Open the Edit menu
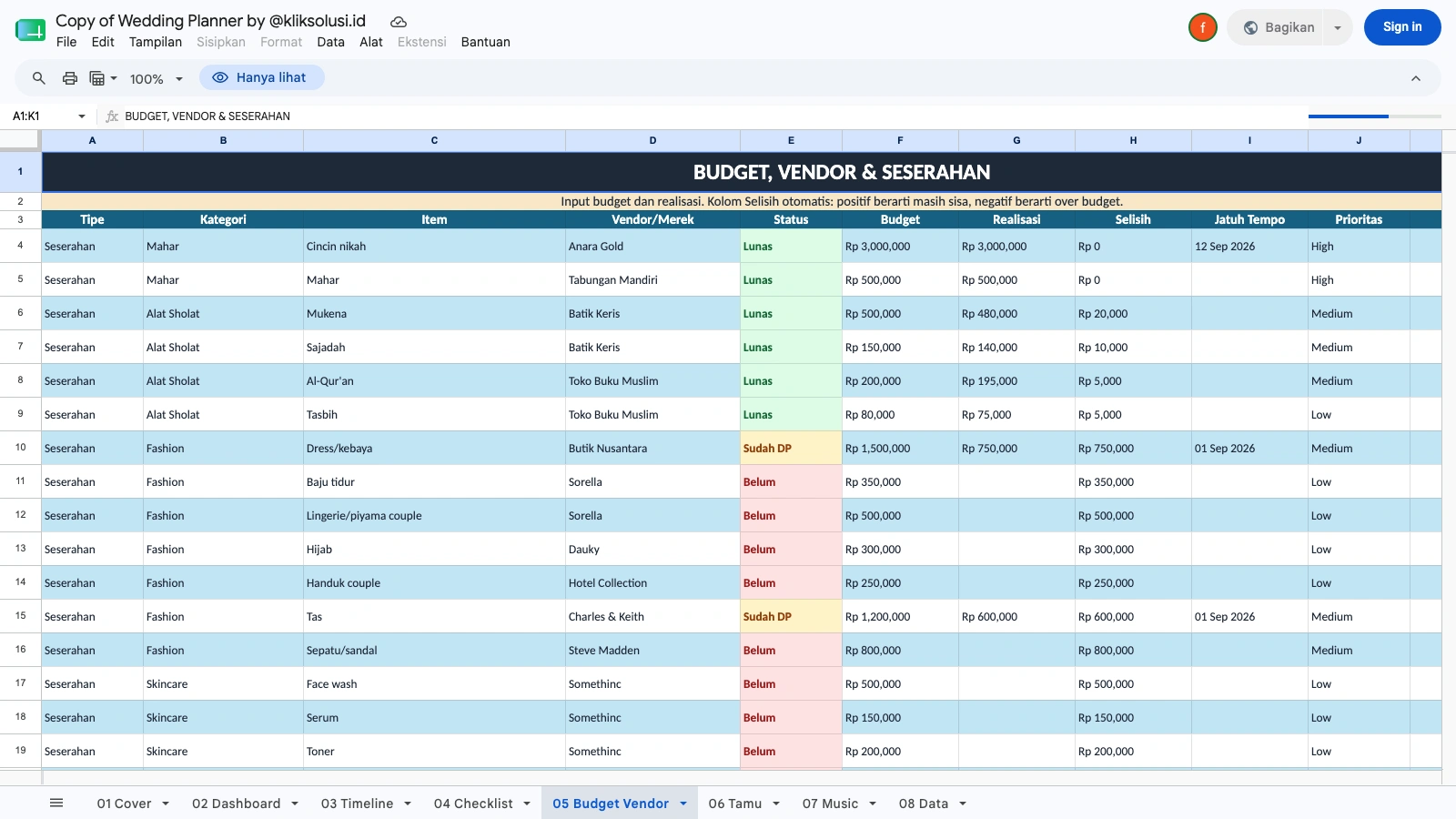The image size is (1456, 819). (x=103, y=42)
